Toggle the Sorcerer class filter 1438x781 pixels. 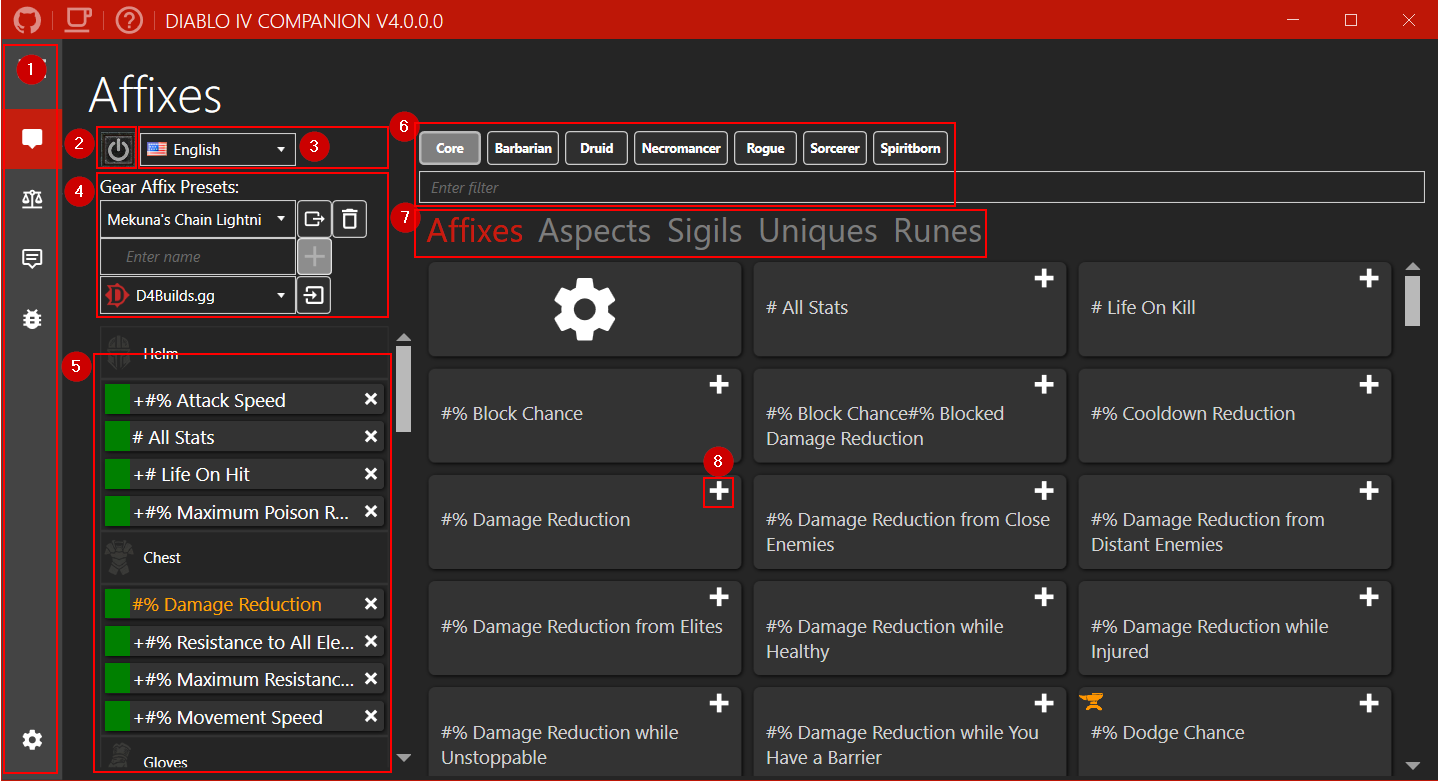click(835, 148)
